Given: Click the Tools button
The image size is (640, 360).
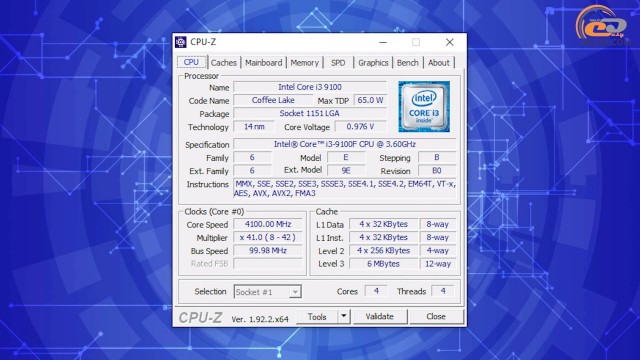Looking at the screenshot, I should point(317,316).
